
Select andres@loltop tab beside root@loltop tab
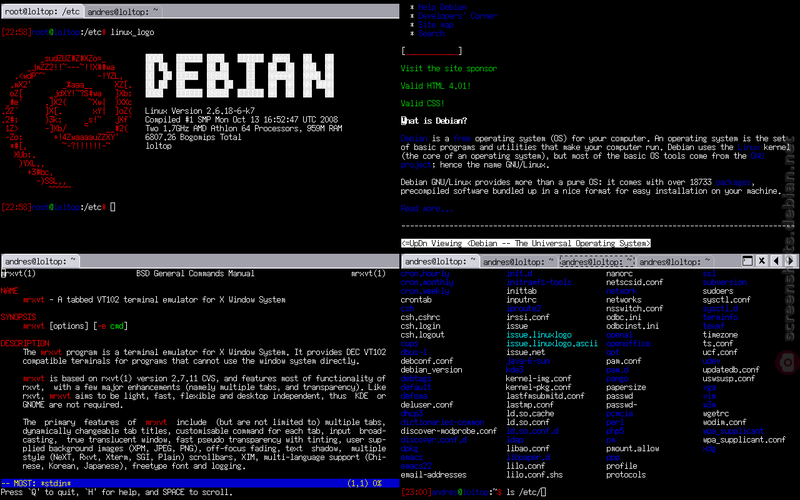coord(122,11)
